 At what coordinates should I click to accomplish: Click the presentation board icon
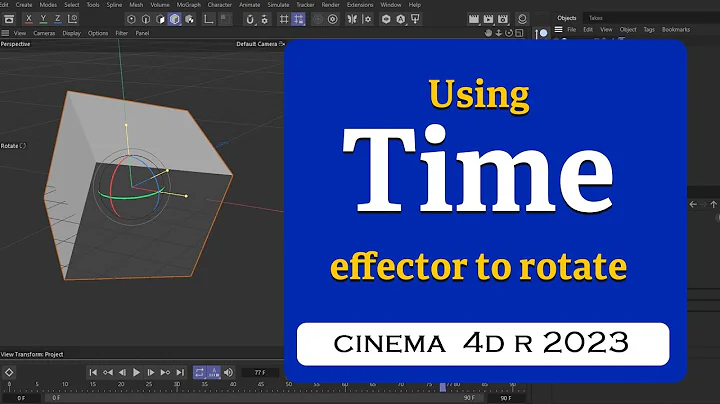[x=416, y=19]
